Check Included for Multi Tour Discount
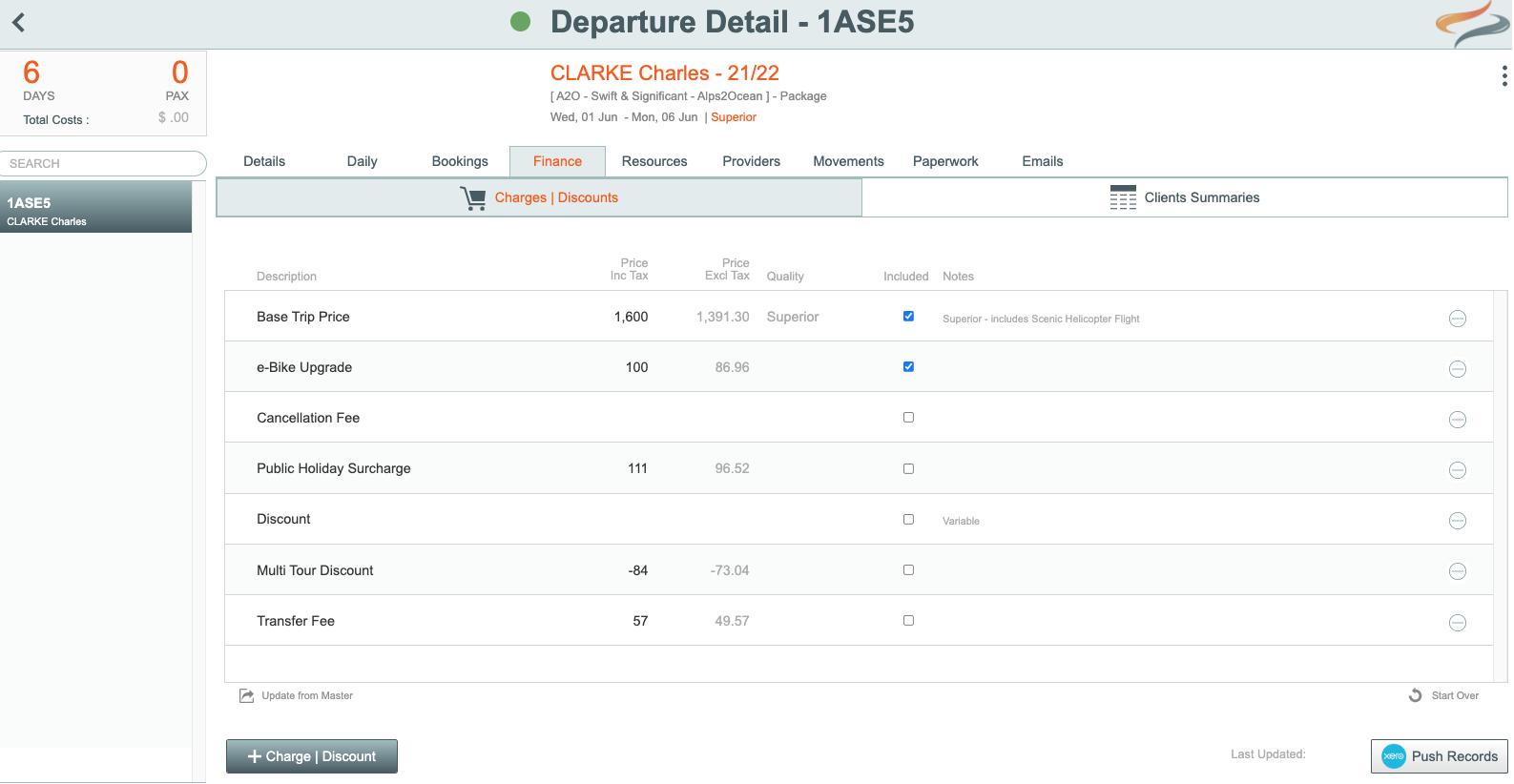This screenshot has width=1514, height=784. point(908,570)
